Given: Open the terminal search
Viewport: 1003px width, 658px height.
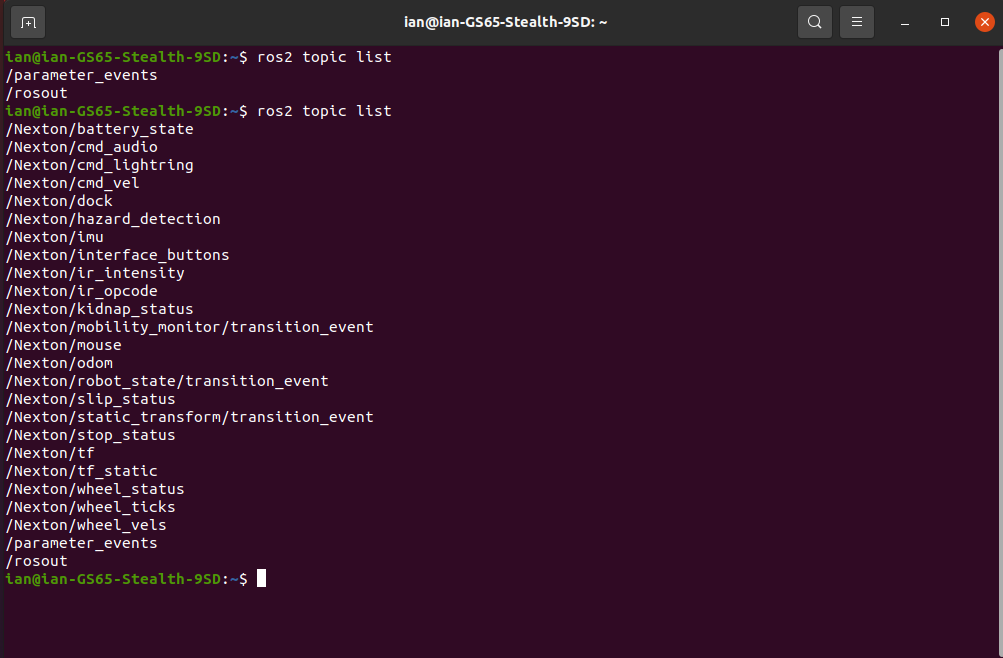Looking at the screenshot, I should [x=814, y=22].
